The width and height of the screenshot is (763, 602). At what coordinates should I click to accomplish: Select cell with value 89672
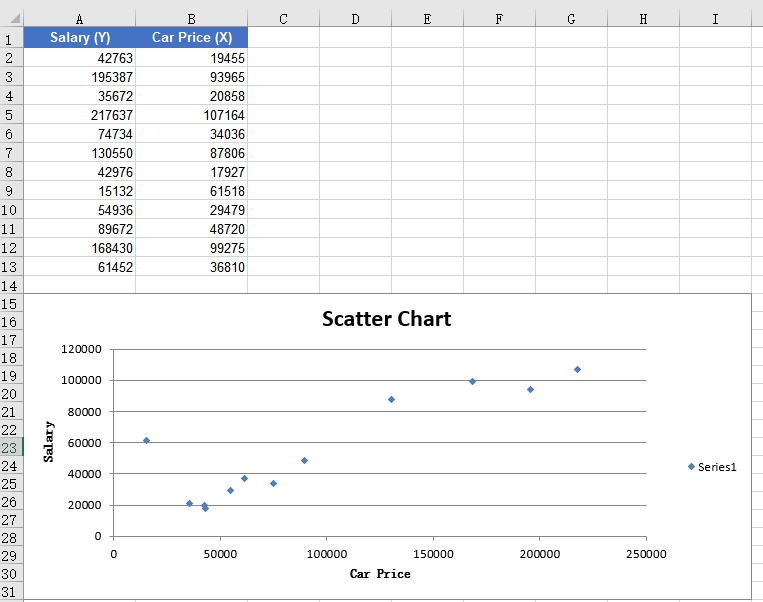79,229
